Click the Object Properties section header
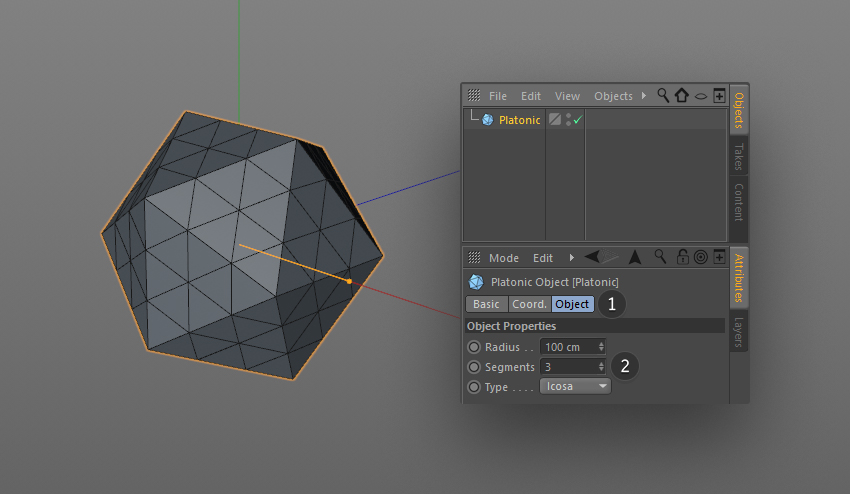The width and height of the screenshot is (850, 494). tap(595, 326)
